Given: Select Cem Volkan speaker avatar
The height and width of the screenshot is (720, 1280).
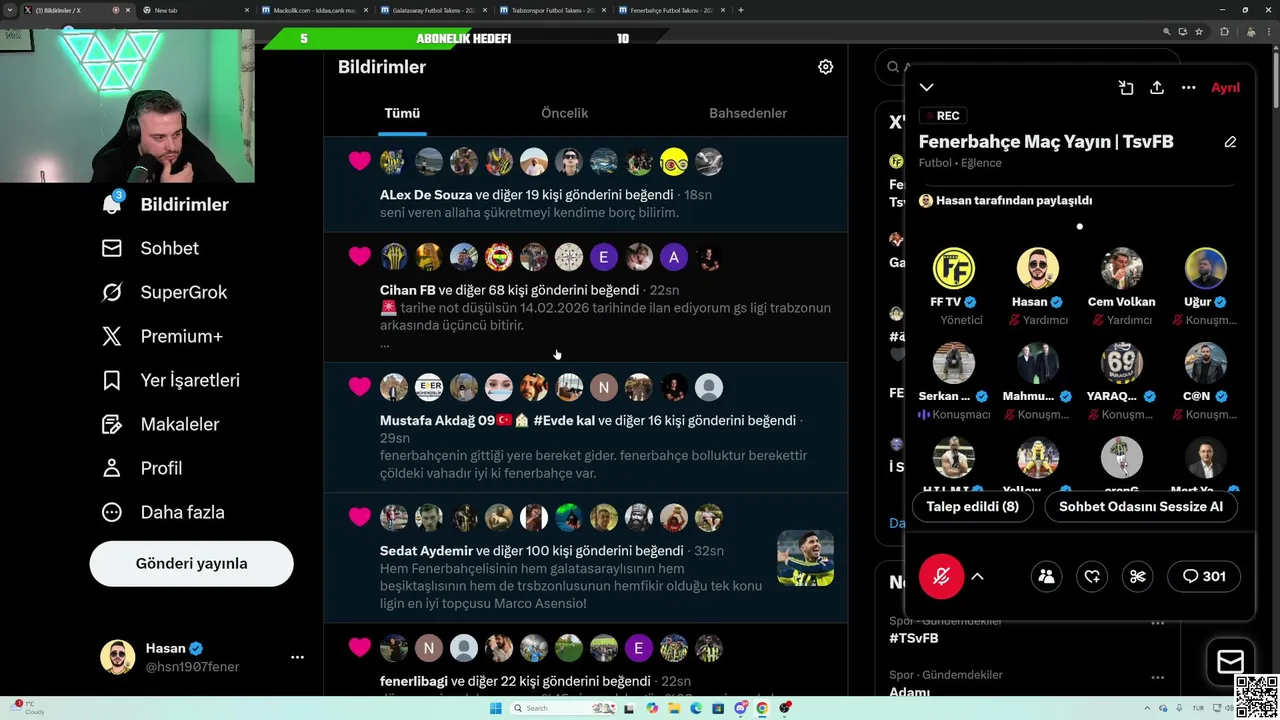Looking at the screenshot, I should click(x=1122, y=268).
